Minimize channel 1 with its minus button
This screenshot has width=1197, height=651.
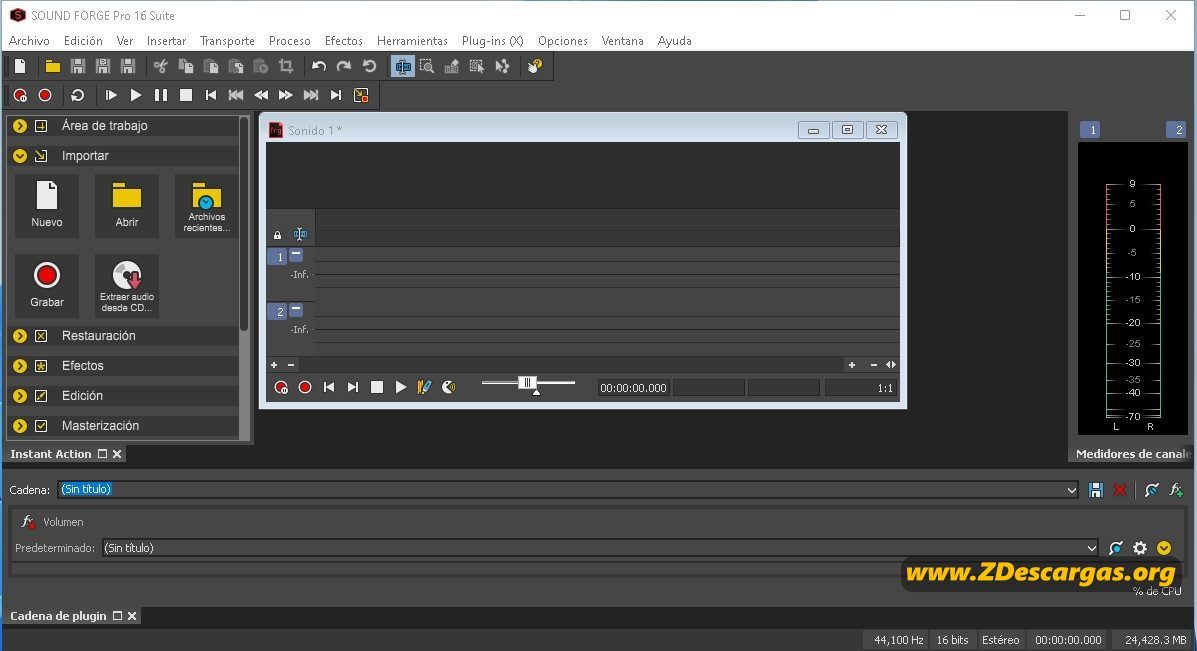[296, 255]
